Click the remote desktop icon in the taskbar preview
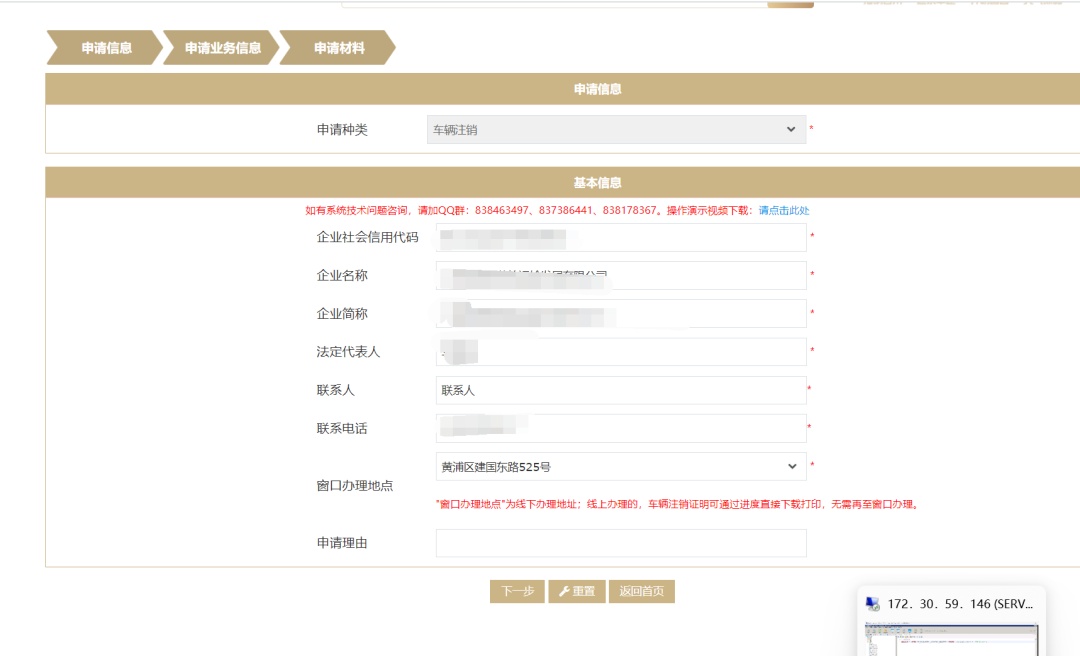The image size is (1080, 656). tap(873, 604)
